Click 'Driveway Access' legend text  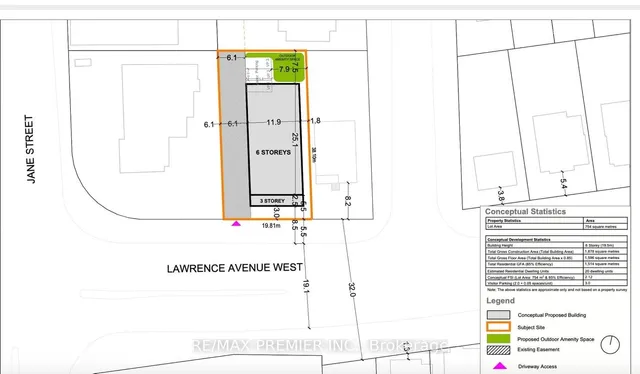point(538,366)
